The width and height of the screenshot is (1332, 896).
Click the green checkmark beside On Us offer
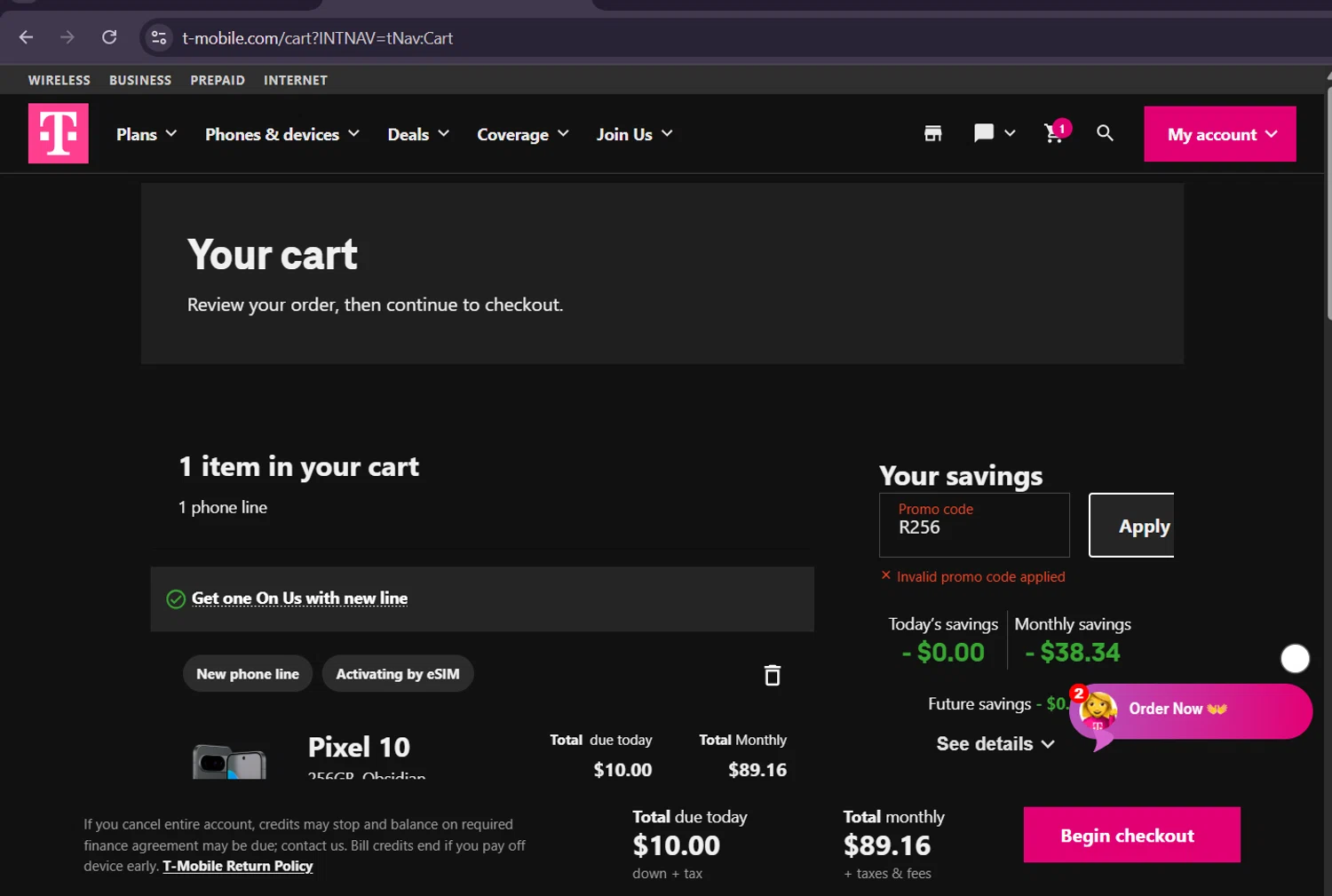(176, 599)
